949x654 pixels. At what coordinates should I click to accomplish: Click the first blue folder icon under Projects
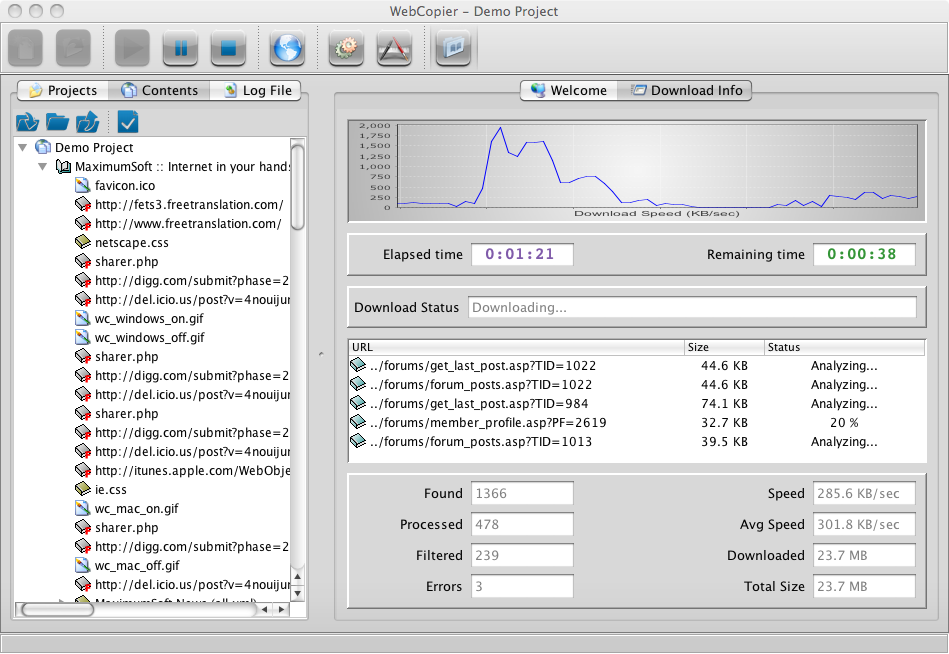click(27, 122)
